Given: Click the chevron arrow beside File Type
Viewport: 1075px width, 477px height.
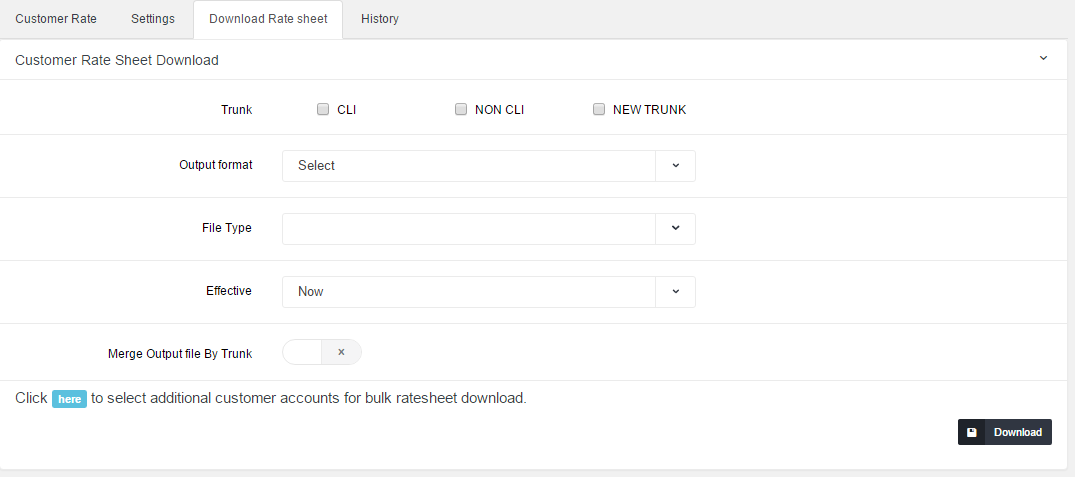Looking at the screenshot, I should click(675, 229).
